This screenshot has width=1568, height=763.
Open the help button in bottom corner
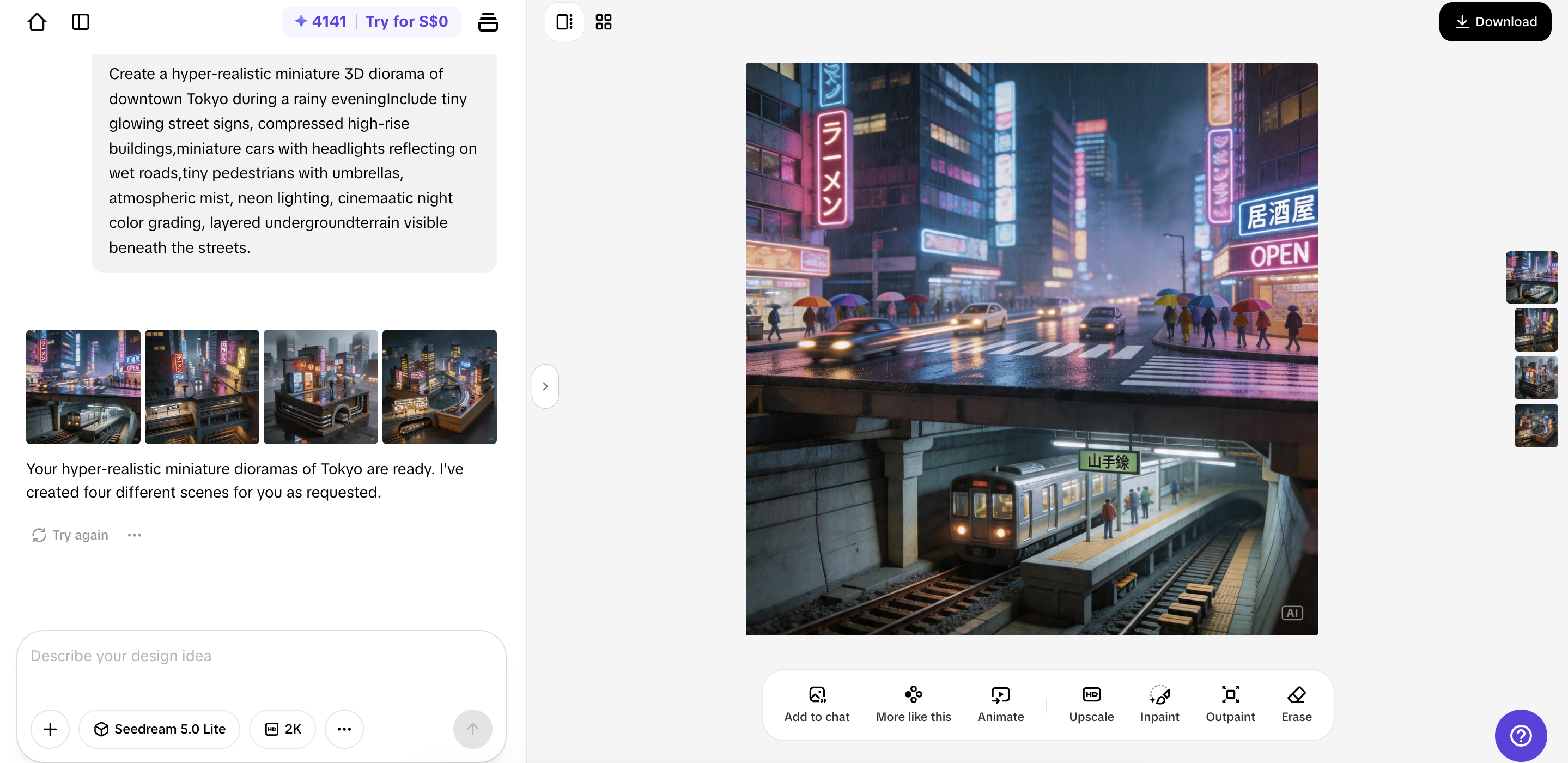1520,735
